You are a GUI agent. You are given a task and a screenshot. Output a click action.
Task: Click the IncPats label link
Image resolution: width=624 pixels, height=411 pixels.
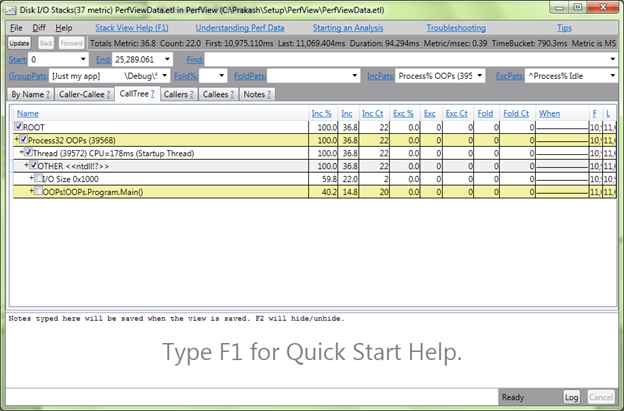pyautogui.click(x=380, y=76)
